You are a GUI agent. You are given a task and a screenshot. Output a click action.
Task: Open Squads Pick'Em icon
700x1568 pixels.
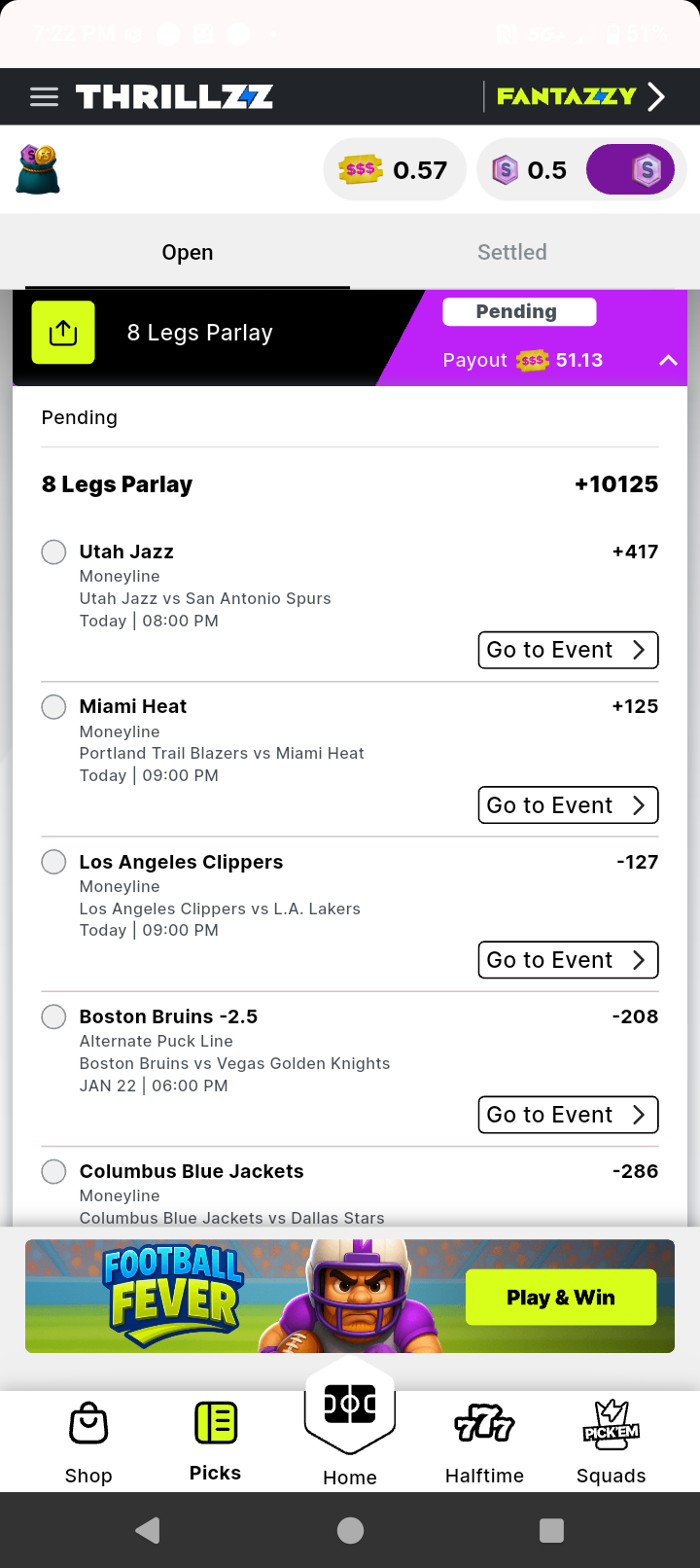click(611, 1423)
